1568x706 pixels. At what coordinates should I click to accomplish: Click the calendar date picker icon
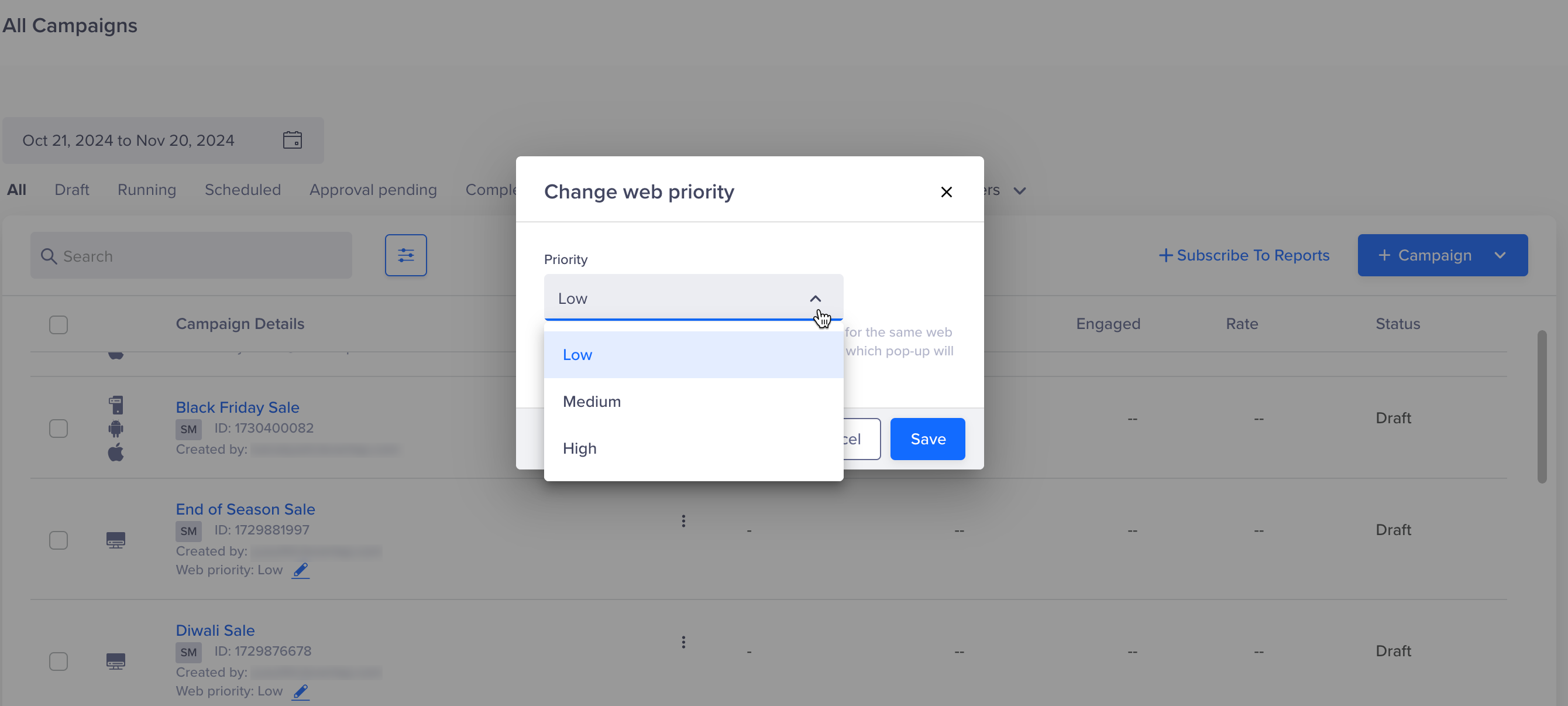[x=294, y=140]
